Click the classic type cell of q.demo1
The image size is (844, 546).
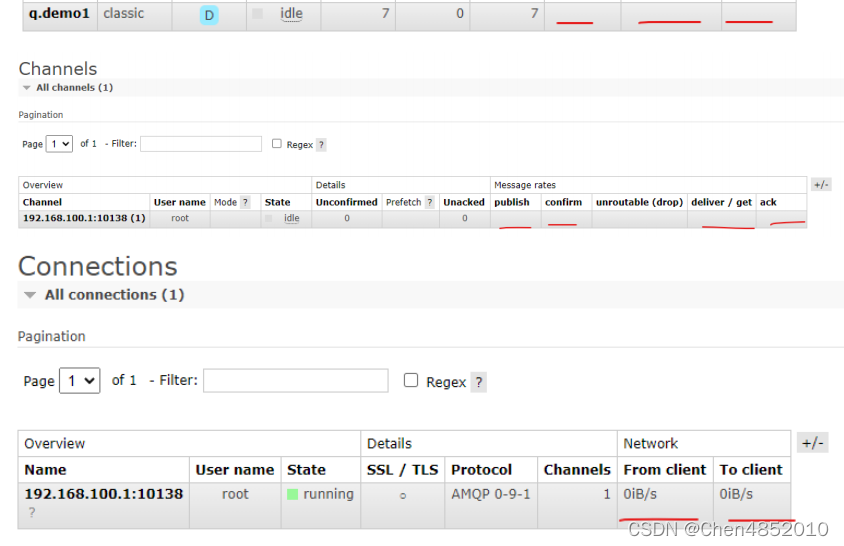pos(124,13)
